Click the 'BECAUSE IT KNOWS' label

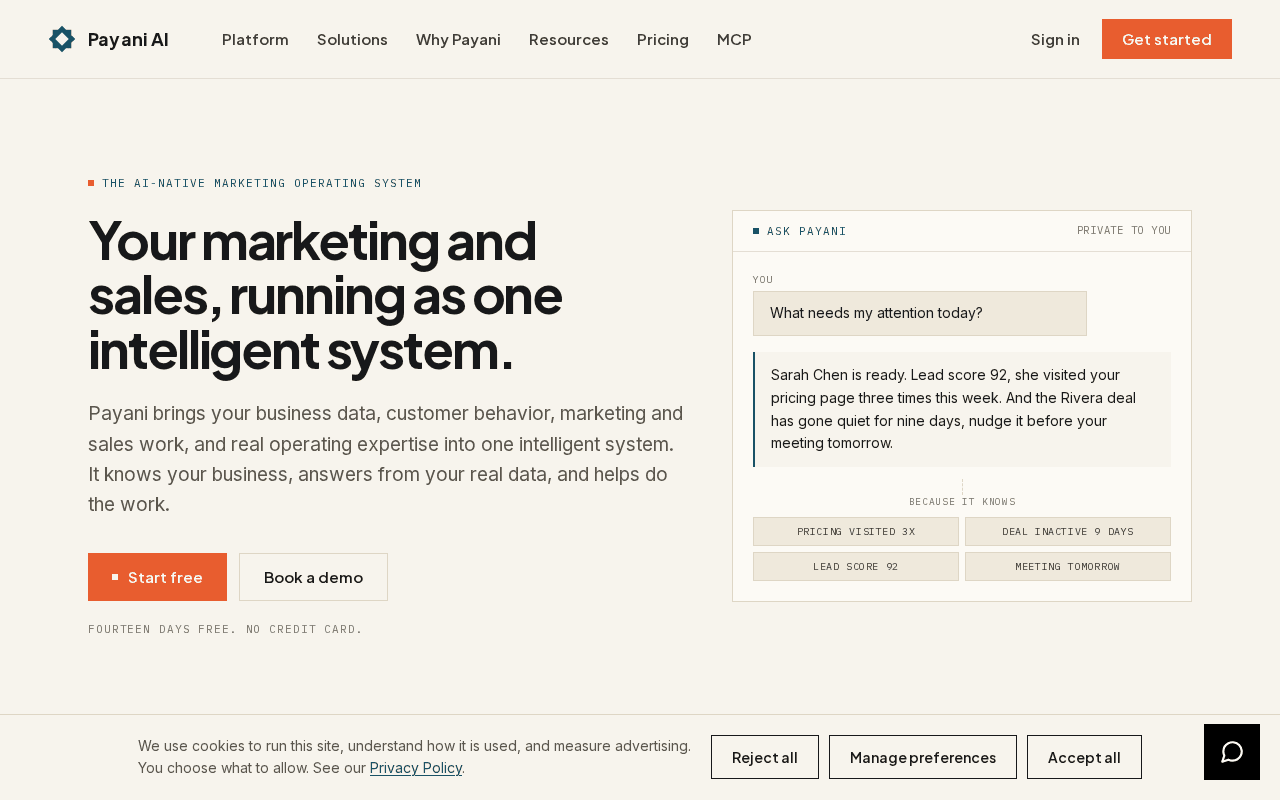click(962, 502)
